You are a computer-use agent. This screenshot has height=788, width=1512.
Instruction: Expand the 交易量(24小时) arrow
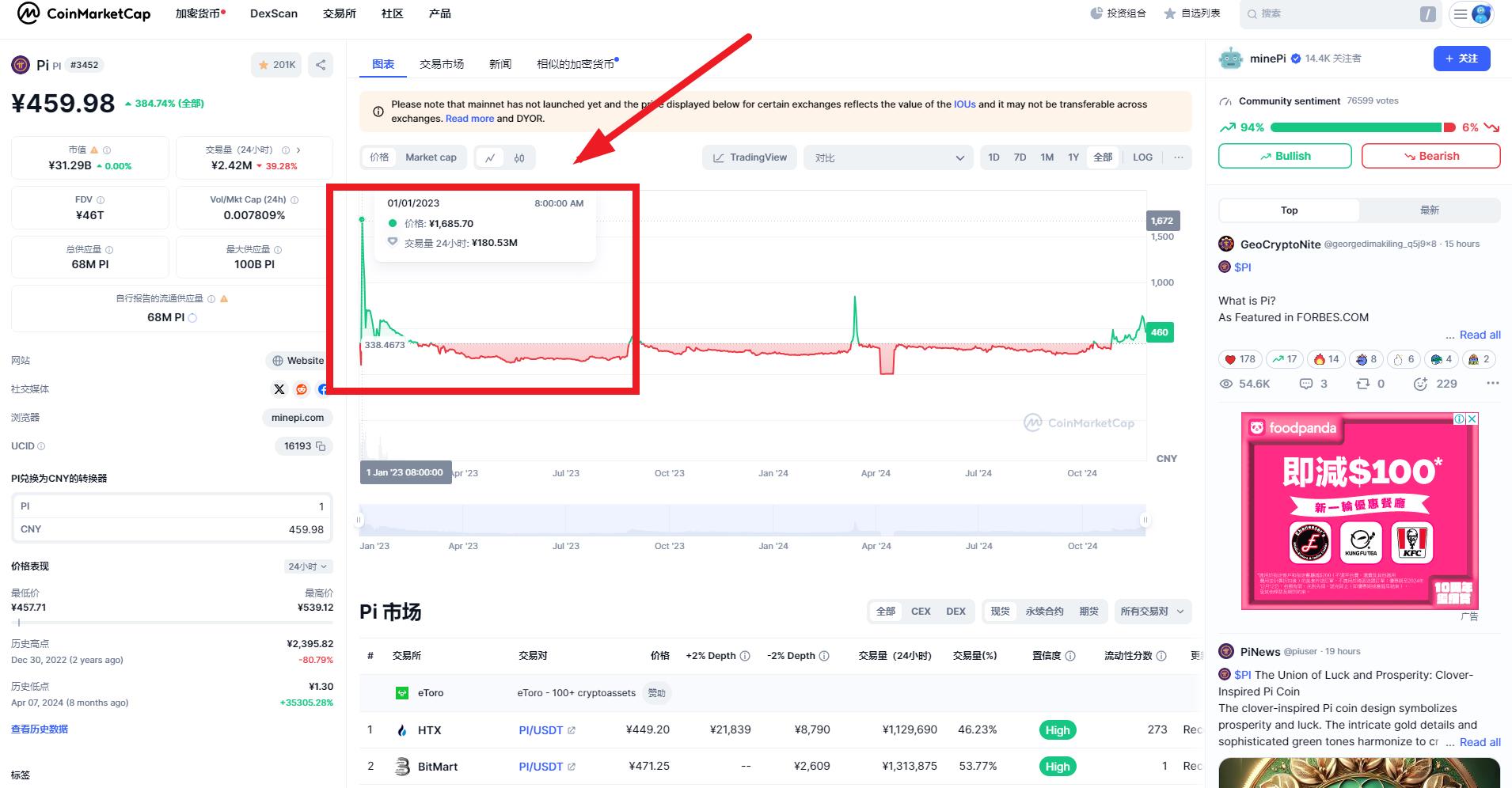click(x=298, y=150)
